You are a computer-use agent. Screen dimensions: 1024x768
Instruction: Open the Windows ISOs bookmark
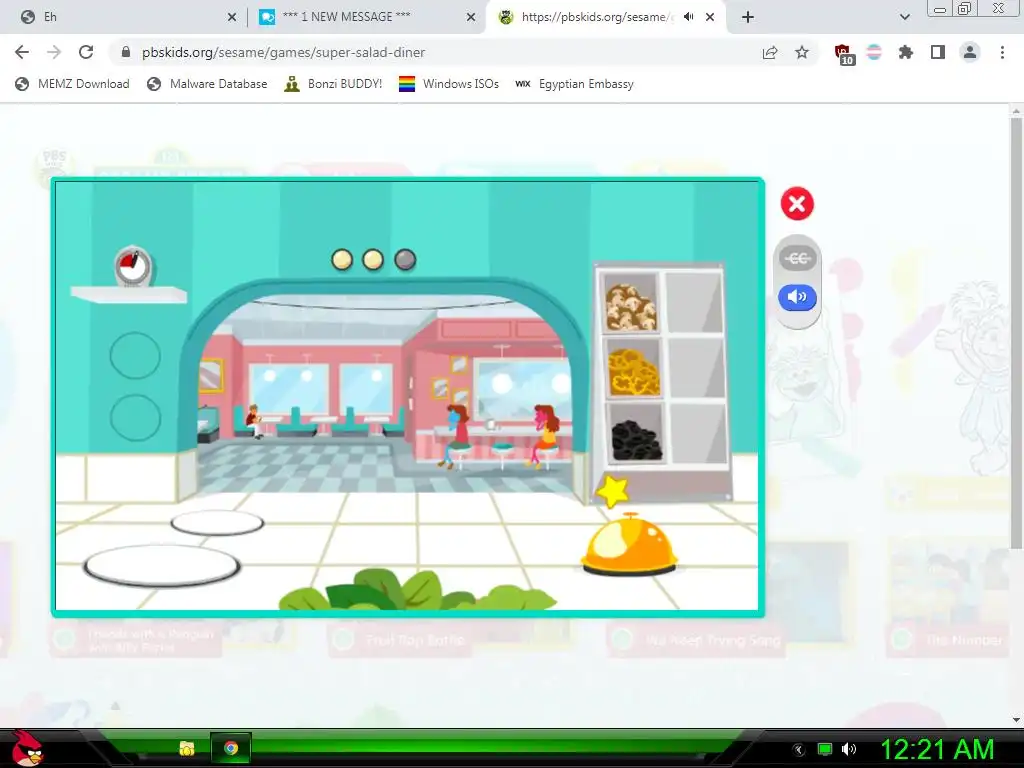[x=449, y=84]
